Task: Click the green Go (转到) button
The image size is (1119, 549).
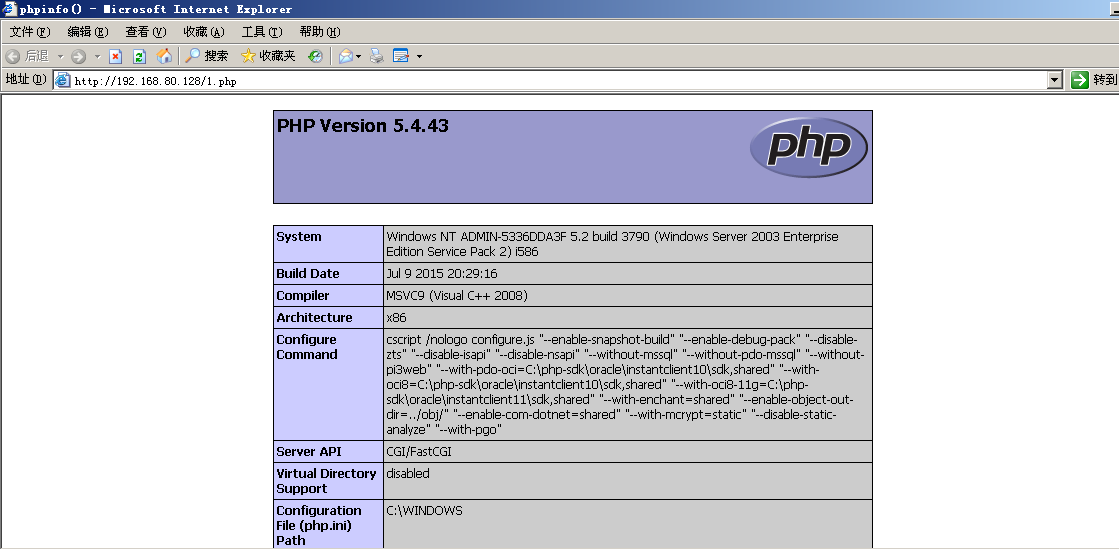Action: coord(1093,80)
